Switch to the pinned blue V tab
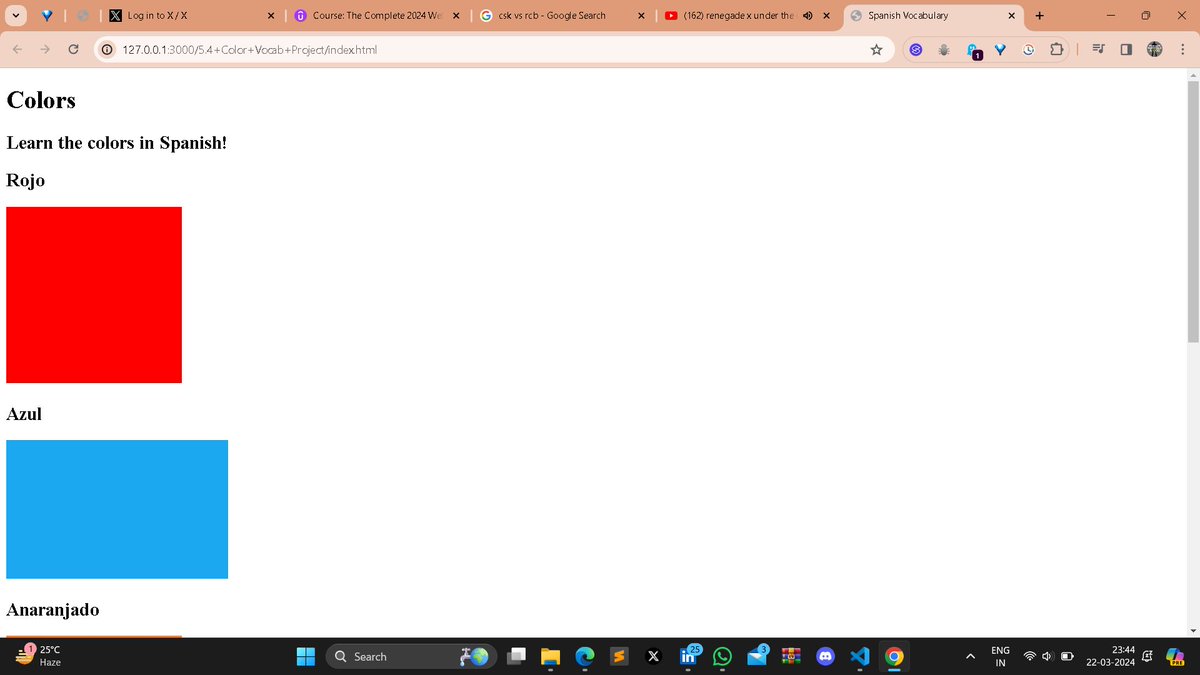The height and width of the screenshot is (675, 1200). tap(47, 15)
